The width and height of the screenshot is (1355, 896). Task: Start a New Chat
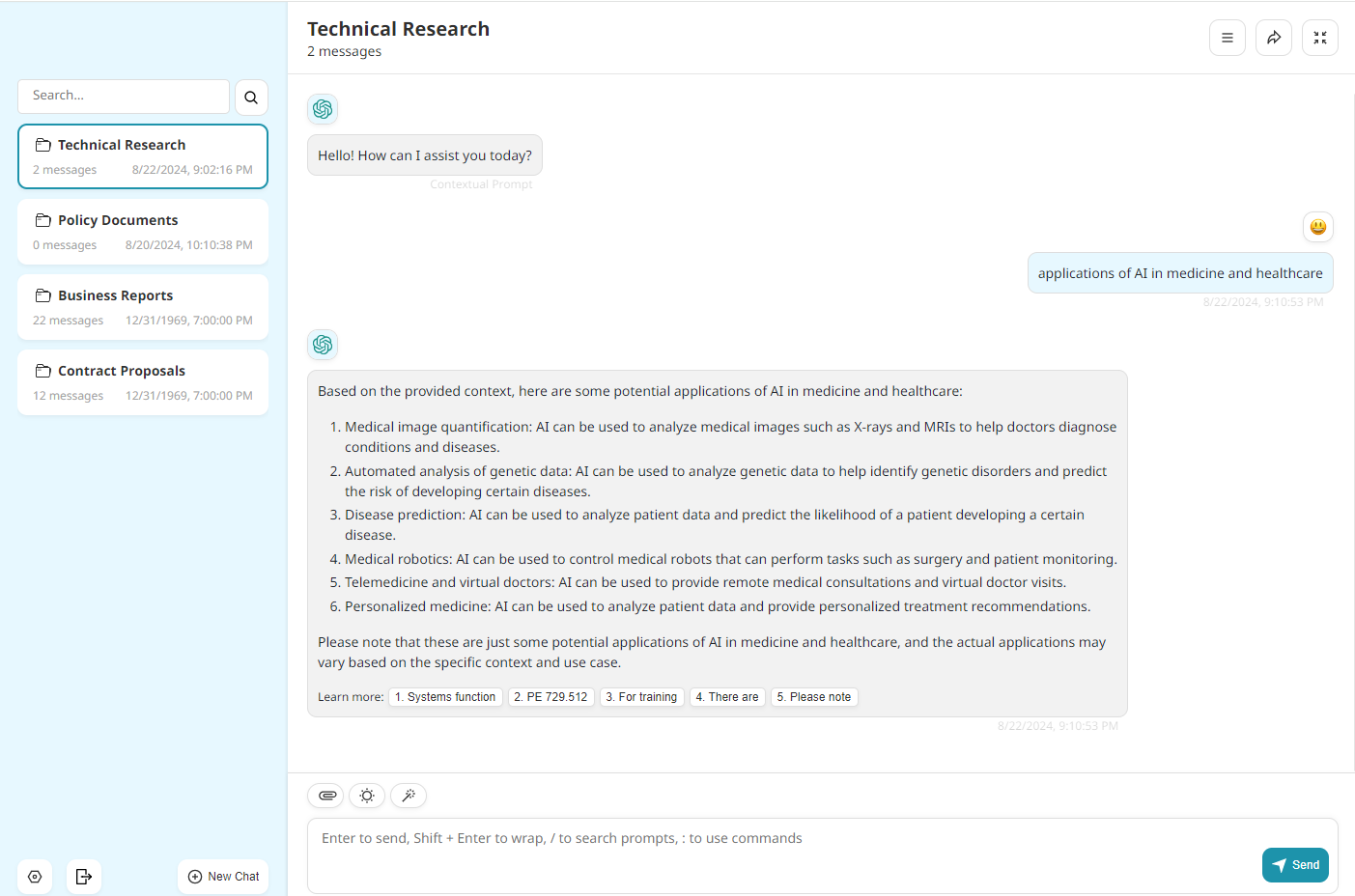(223, 877)
